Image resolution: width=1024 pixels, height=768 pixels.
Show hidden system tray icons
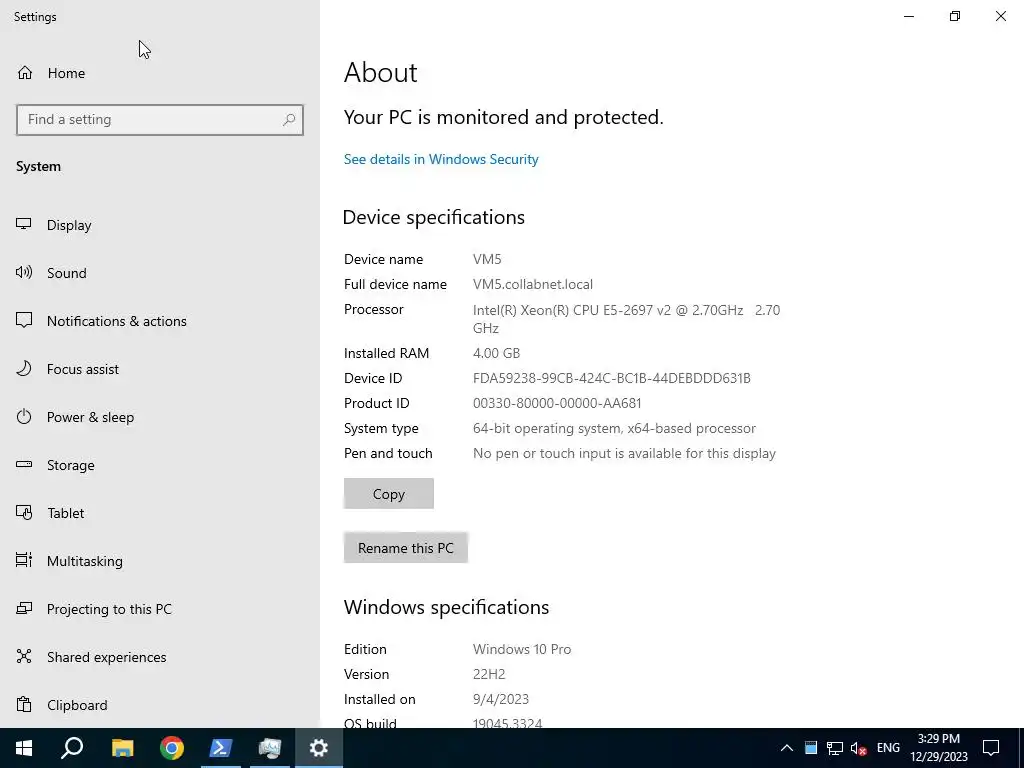787,748
